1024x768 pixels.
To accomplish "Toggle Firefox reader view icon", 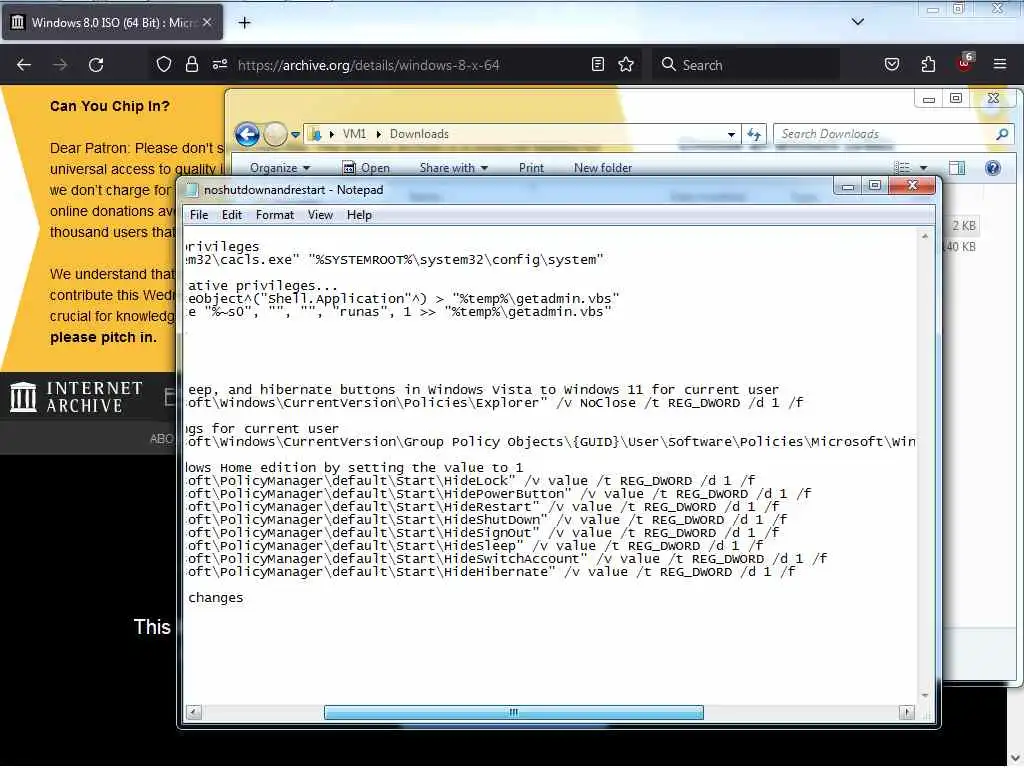I will (598, 64).
